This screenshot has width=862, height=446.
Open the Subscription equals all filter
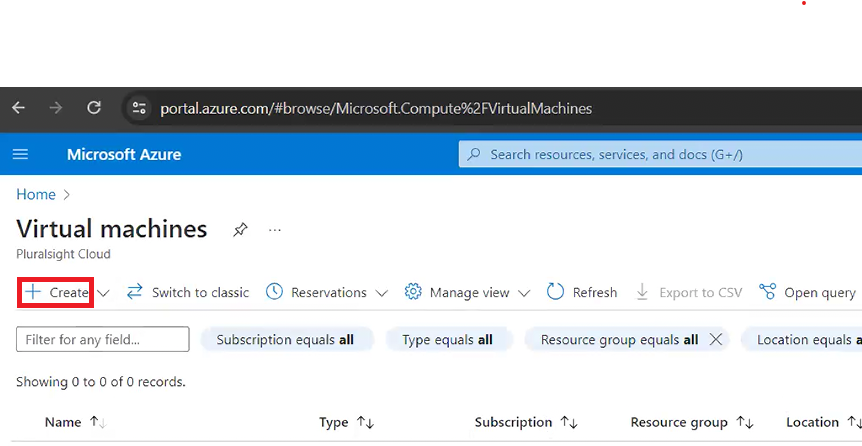285,340
